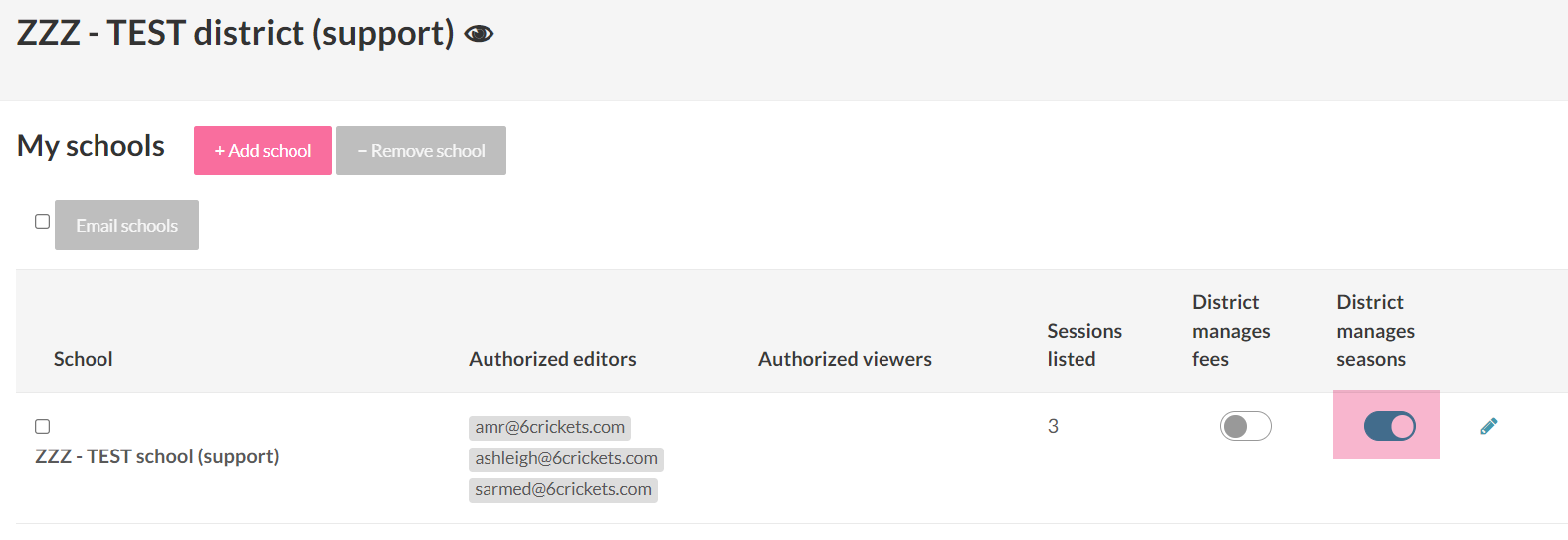Click the eye icon beside district title
This screenshot has height=540, width=1568.
click(479, 34)
